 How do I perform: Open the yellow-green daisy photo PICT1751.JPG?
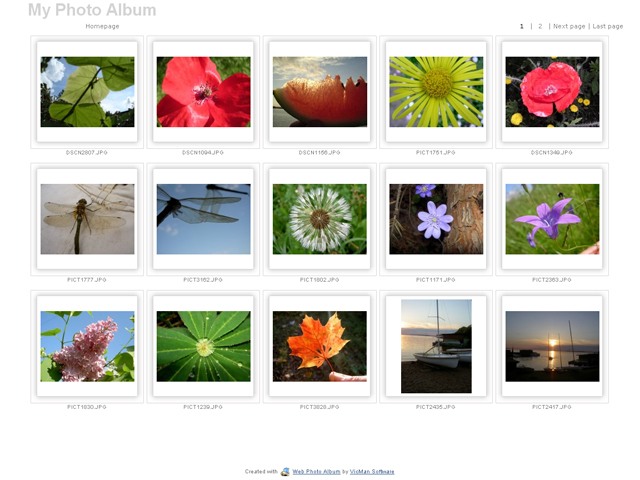pyautogui.click(x=436, y=92)
